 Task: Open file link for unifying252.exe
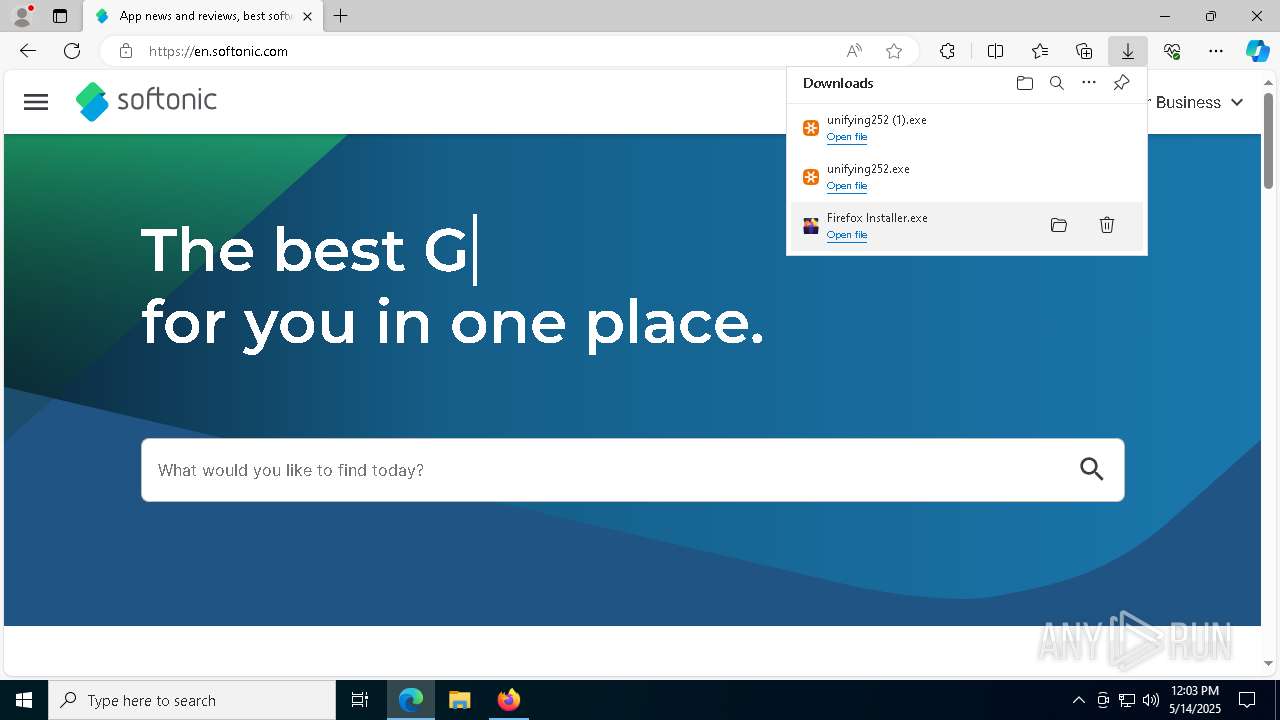click(847, 186)
